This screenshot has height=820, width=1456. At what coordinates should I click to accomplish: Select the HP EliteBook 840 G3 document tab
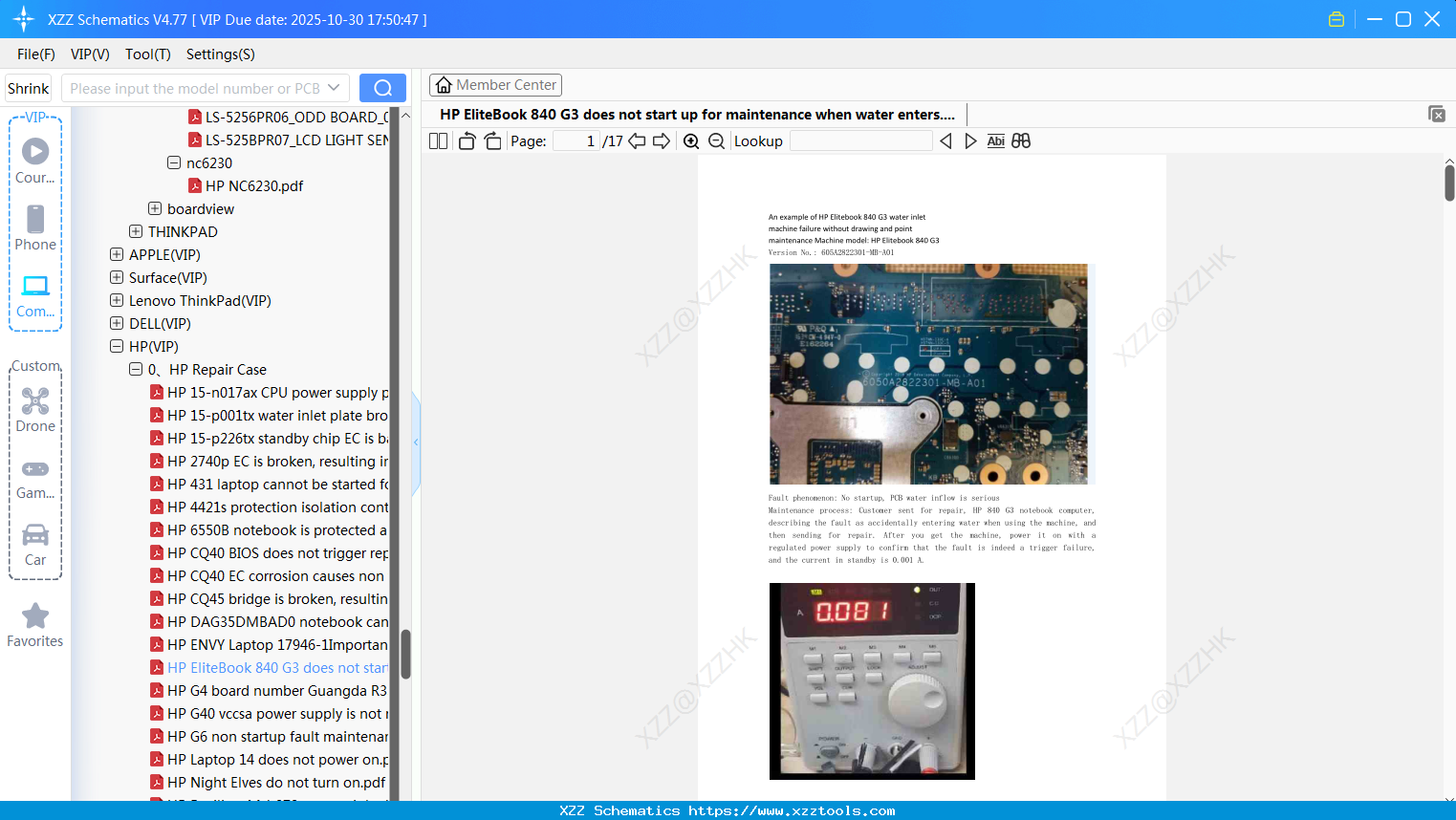(x=697, y=115)
